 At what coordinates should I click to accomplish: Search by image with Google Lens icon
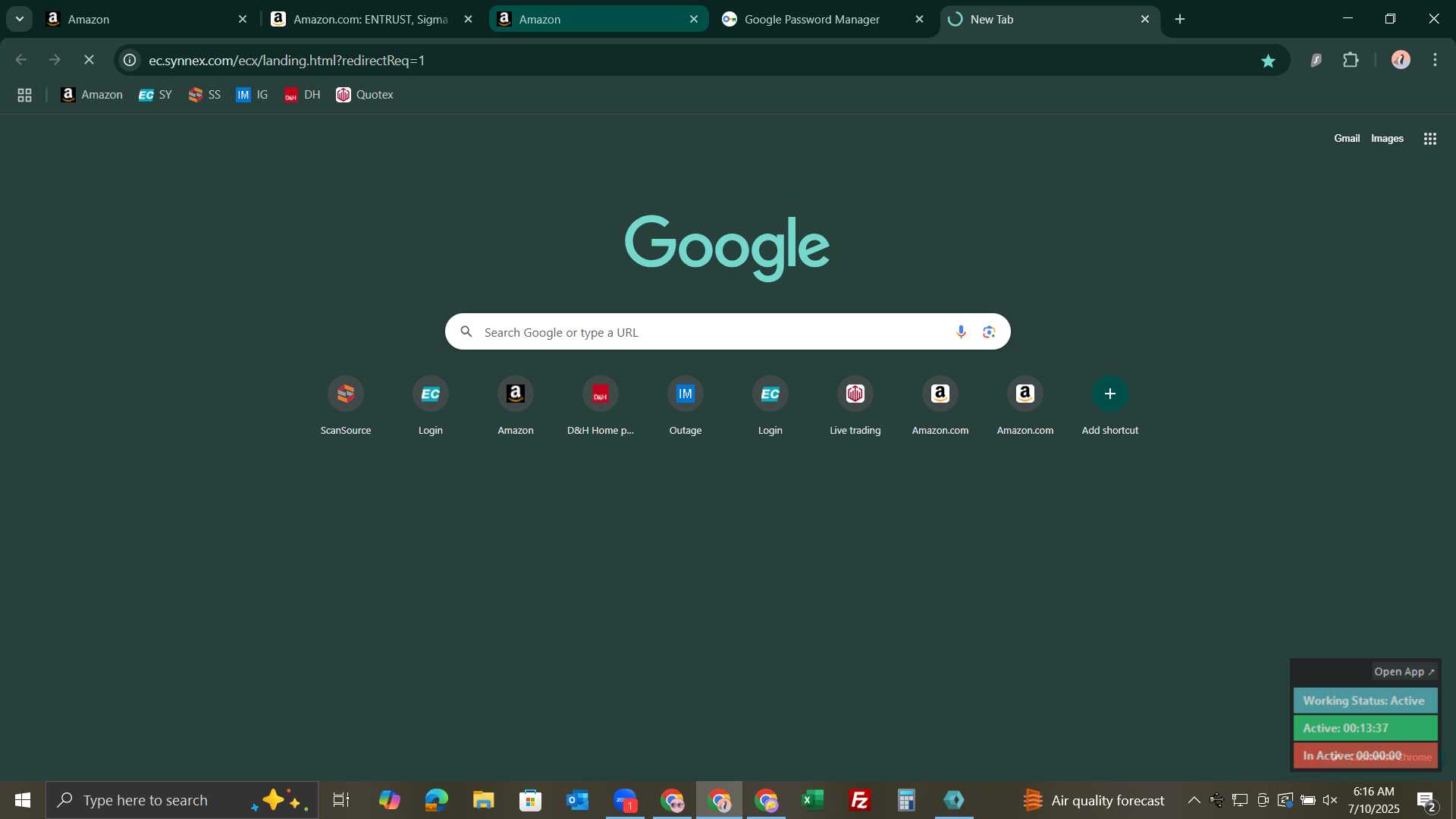(989, 331)
